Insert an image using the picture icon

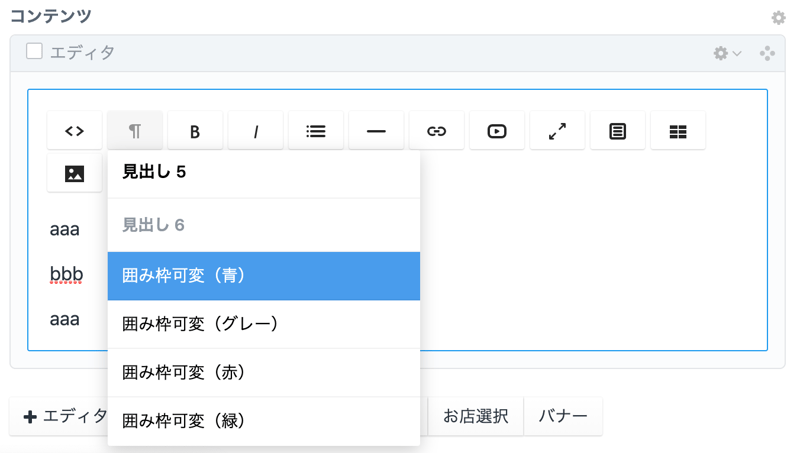(x=74, y=174)
